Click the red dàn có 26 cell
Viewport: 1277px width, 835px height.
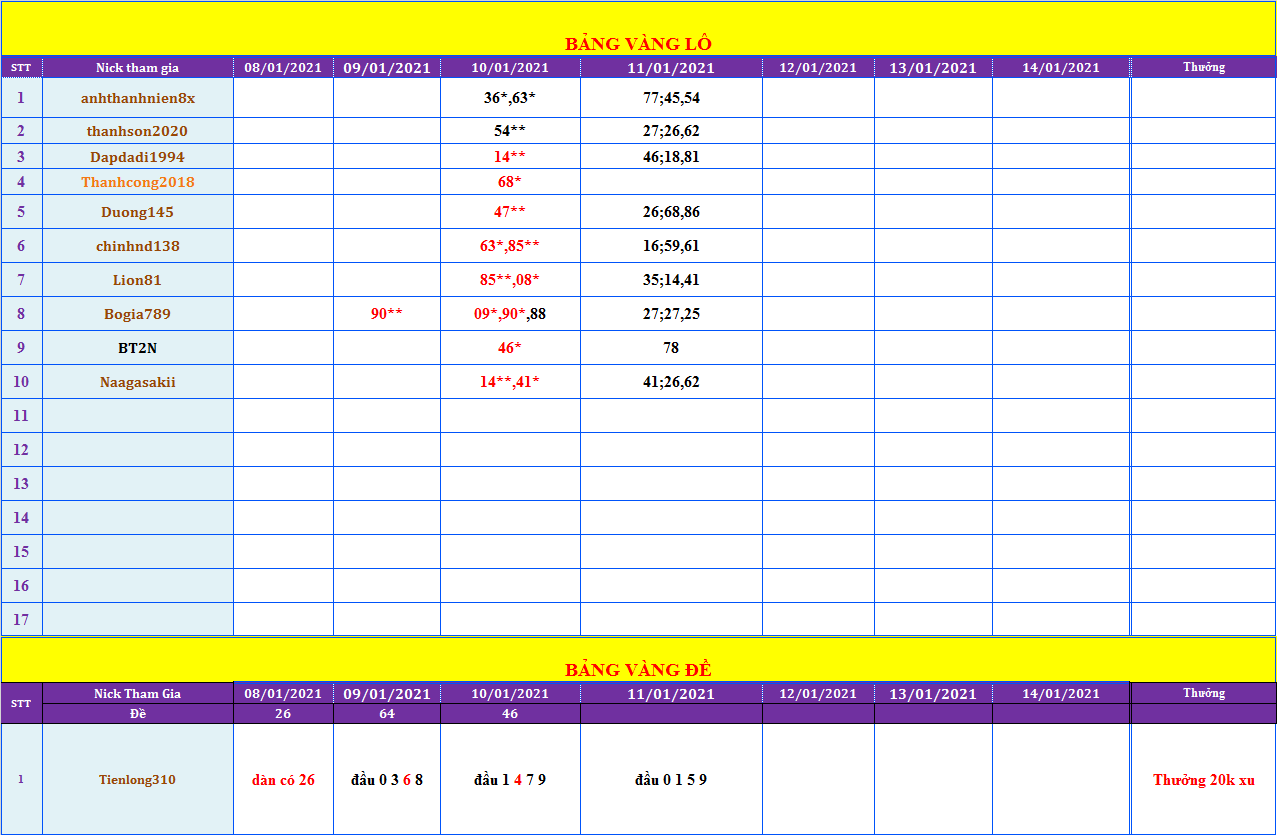[x=283, y=780]
